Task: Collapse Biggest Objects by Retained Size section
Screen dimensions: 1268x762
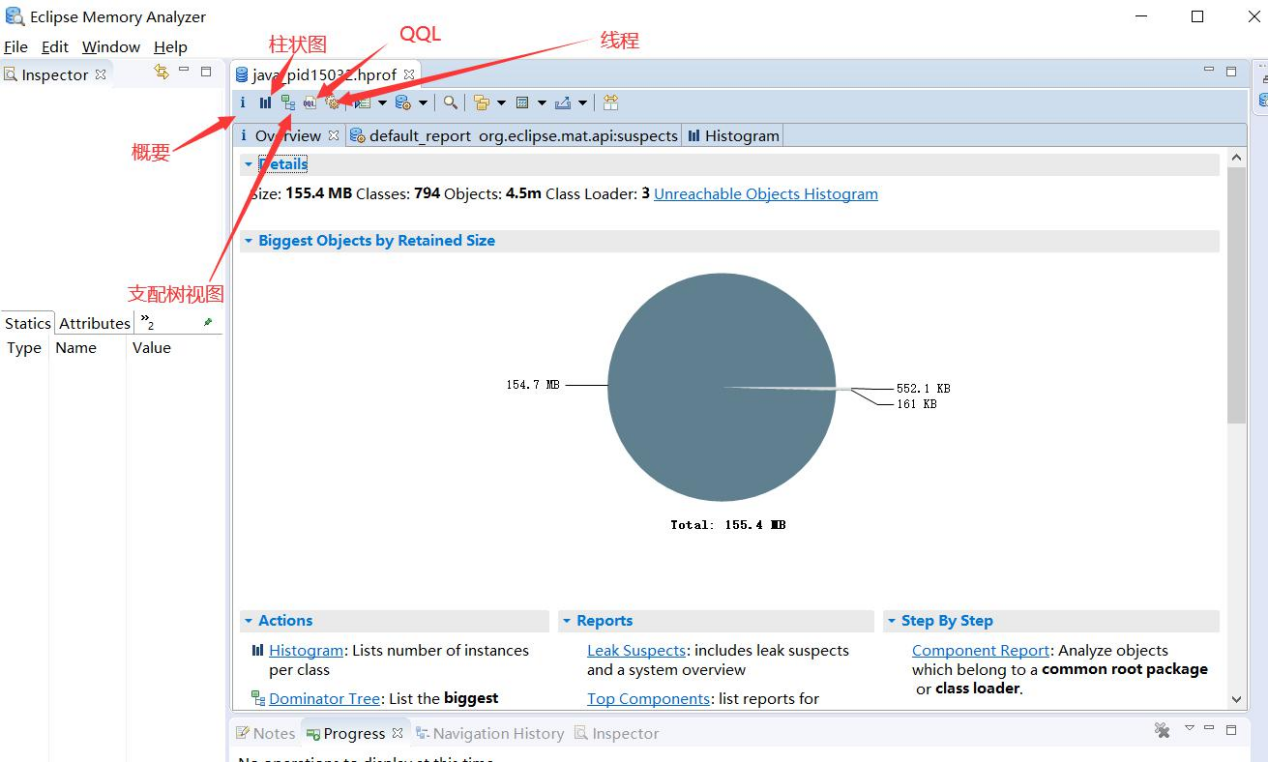Action: point(248,241)
